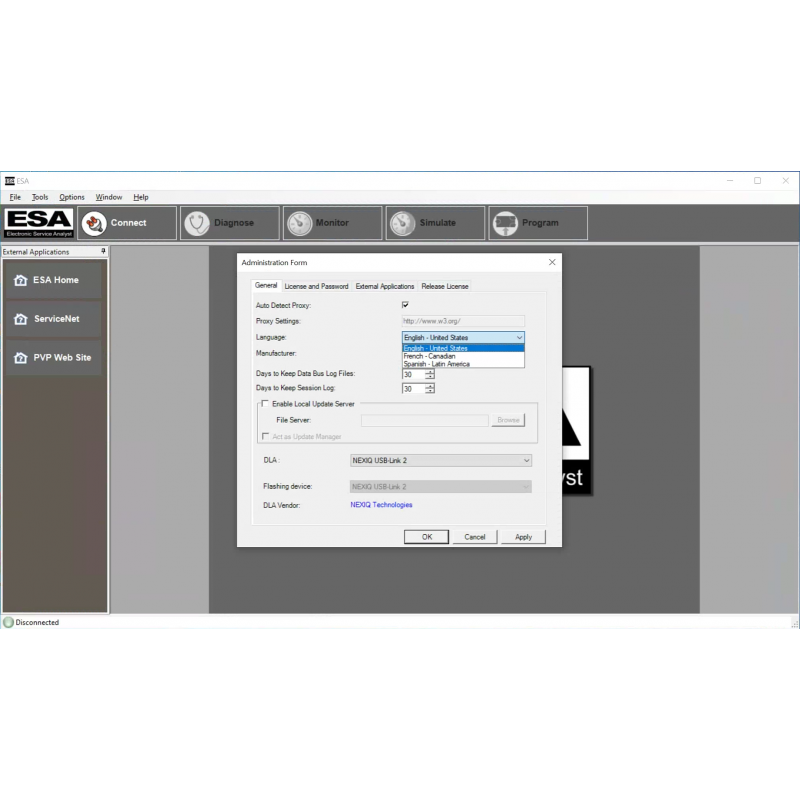
Task: Go to ESA Home in the sidebar
Action: click(55, 280)
